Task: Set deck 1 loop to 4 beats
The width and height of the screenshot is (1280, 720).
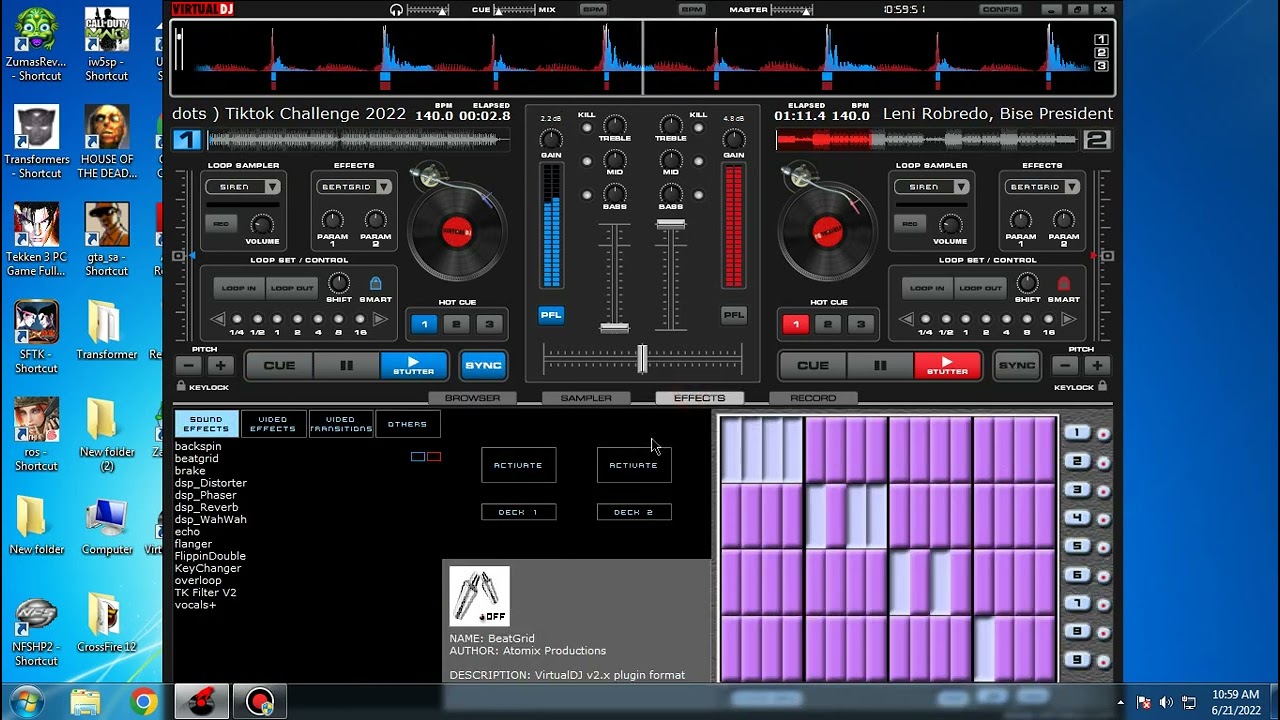Action: point(318,320)
